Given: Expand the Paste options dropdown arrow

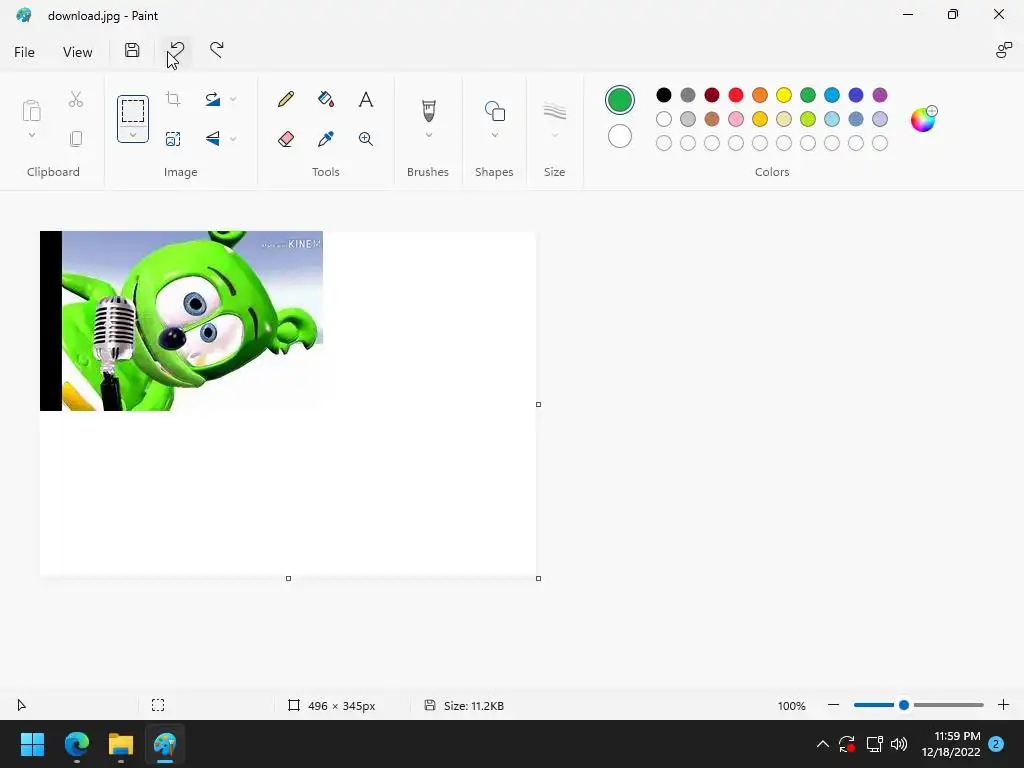Looking at the screenshot, I should pos(31,135).
